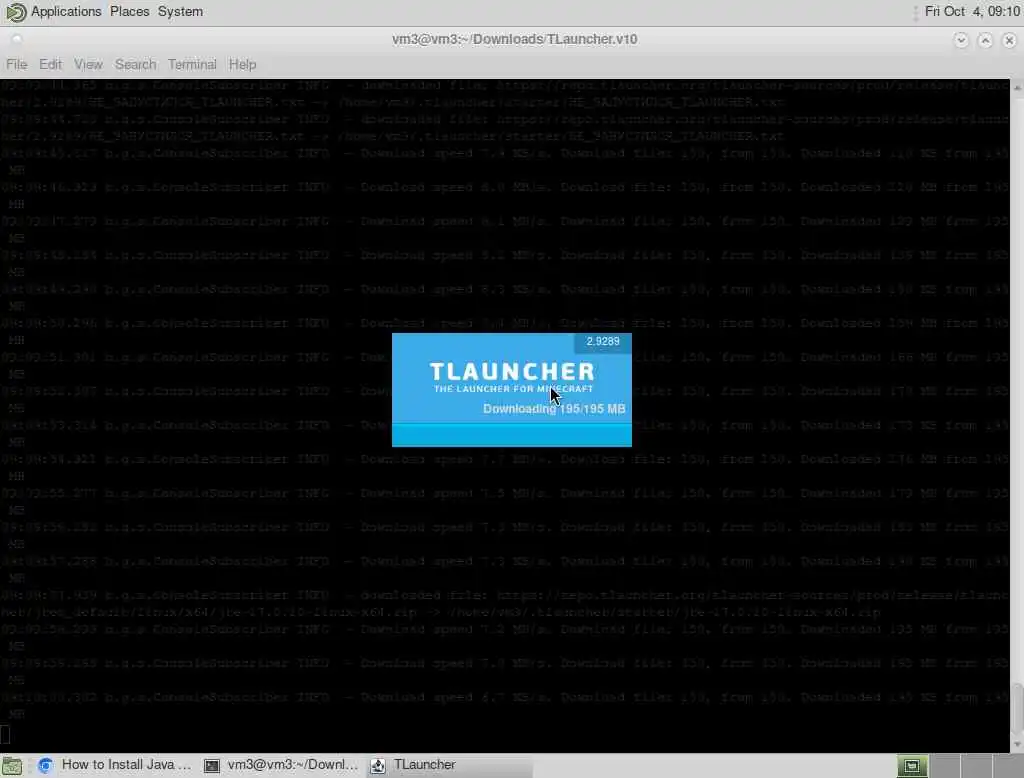Click the TLauncher taskbar entry icon

(x=377, y=766)
